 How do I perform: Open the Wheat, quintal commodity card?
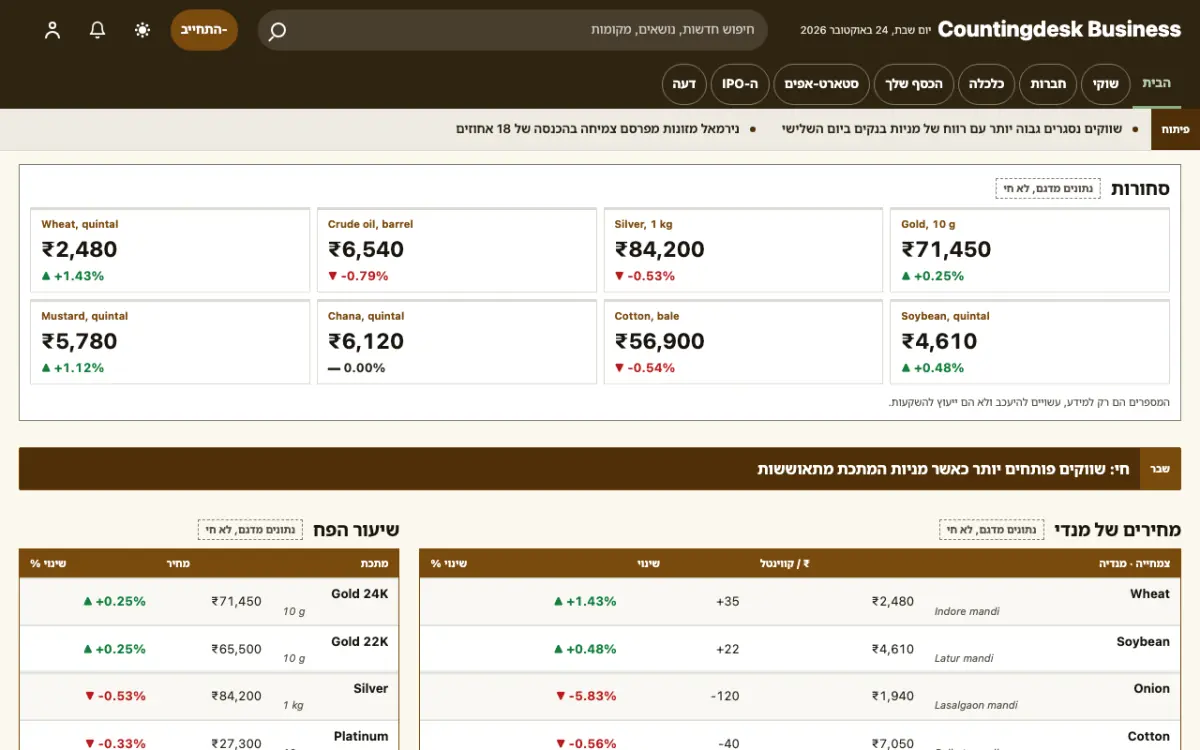click(170, 250)
